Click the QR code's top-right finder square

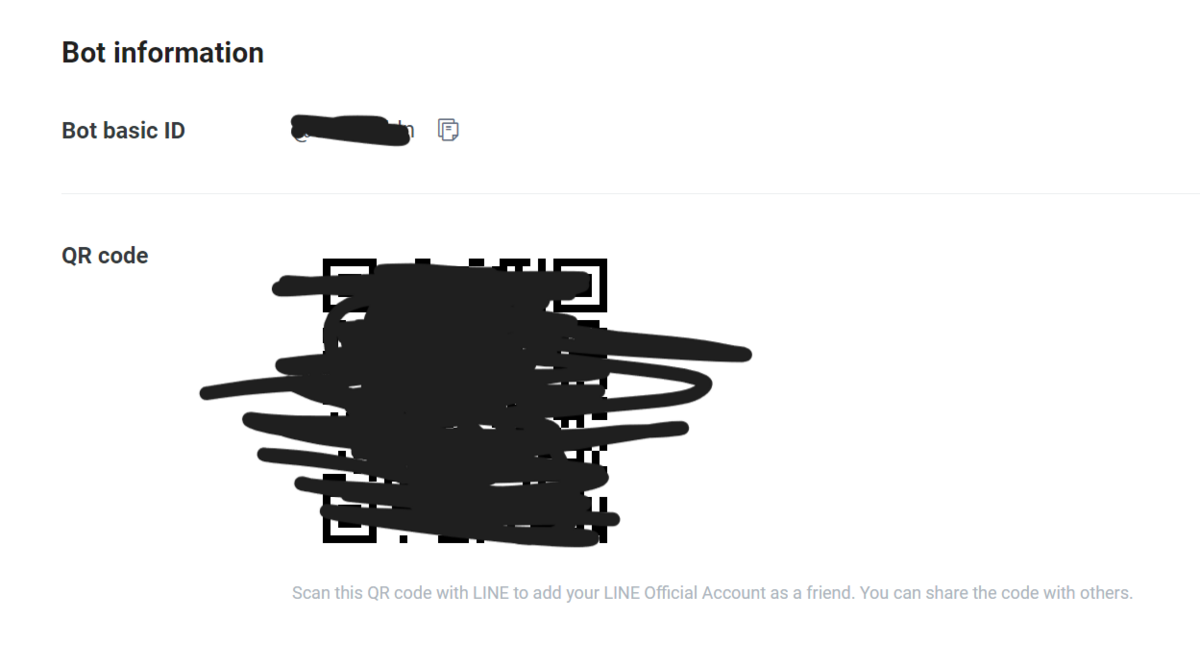582,283
